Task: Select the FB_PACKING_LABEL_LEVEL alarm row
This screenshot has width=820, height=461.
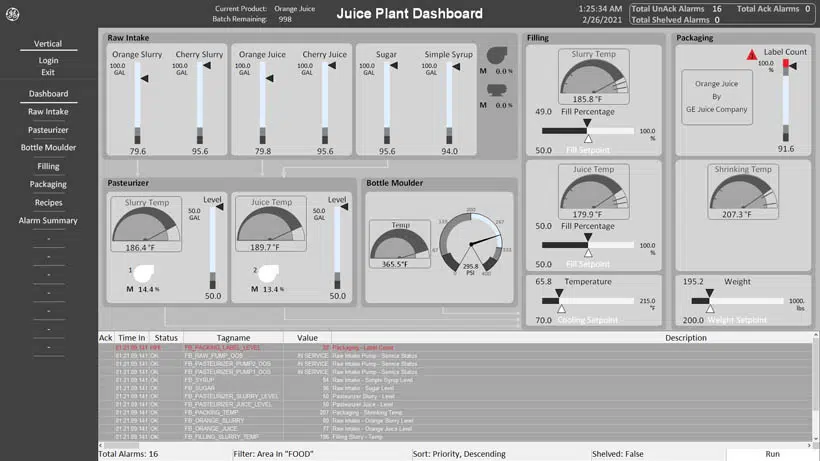Action: 455,348
